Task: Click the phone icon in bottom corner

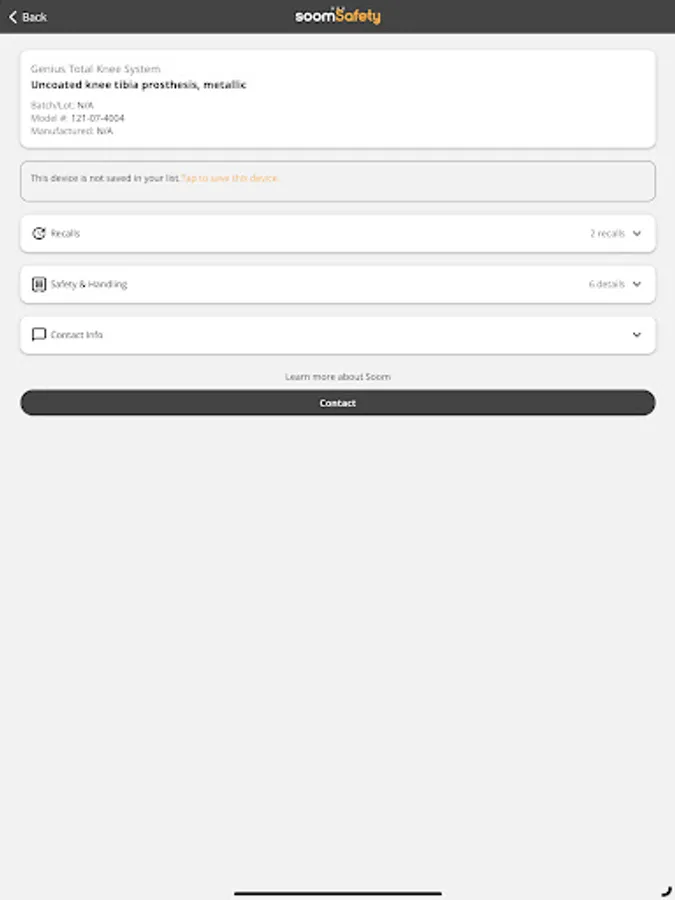Action: click(666, 891)
